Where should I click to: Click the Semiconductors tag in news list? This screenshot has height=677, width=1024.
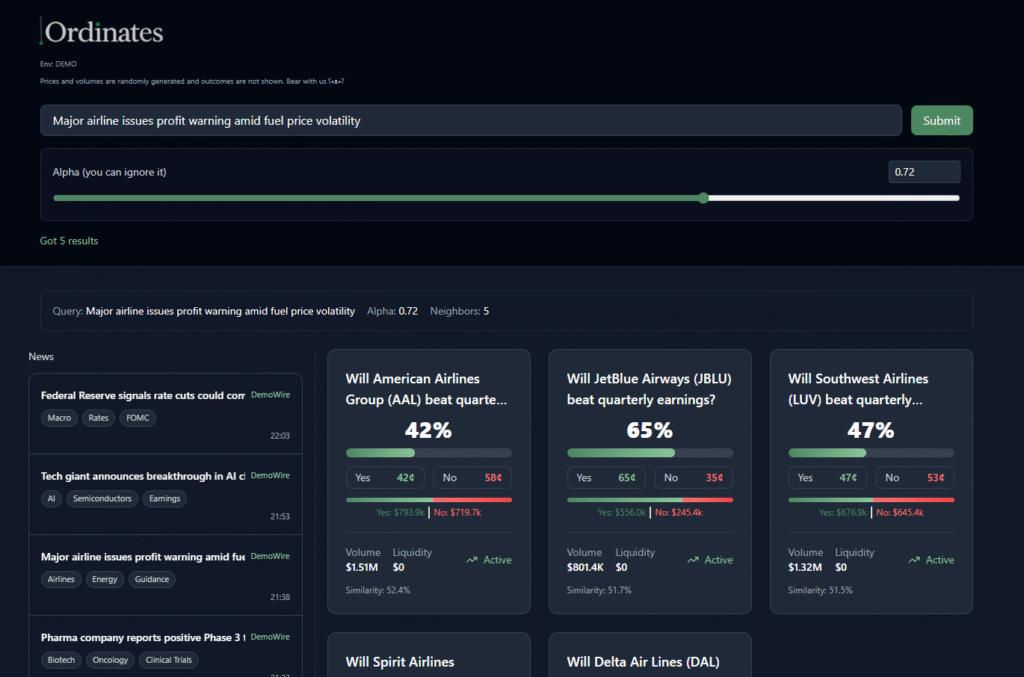tap(102, 498)
